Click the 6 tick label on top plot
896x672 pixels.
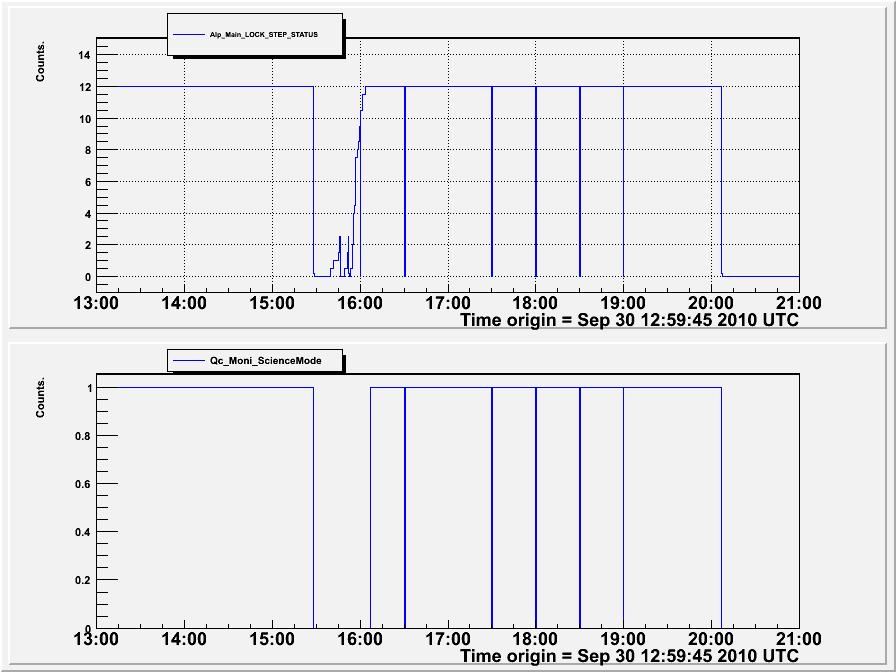[x=88, y=183]
